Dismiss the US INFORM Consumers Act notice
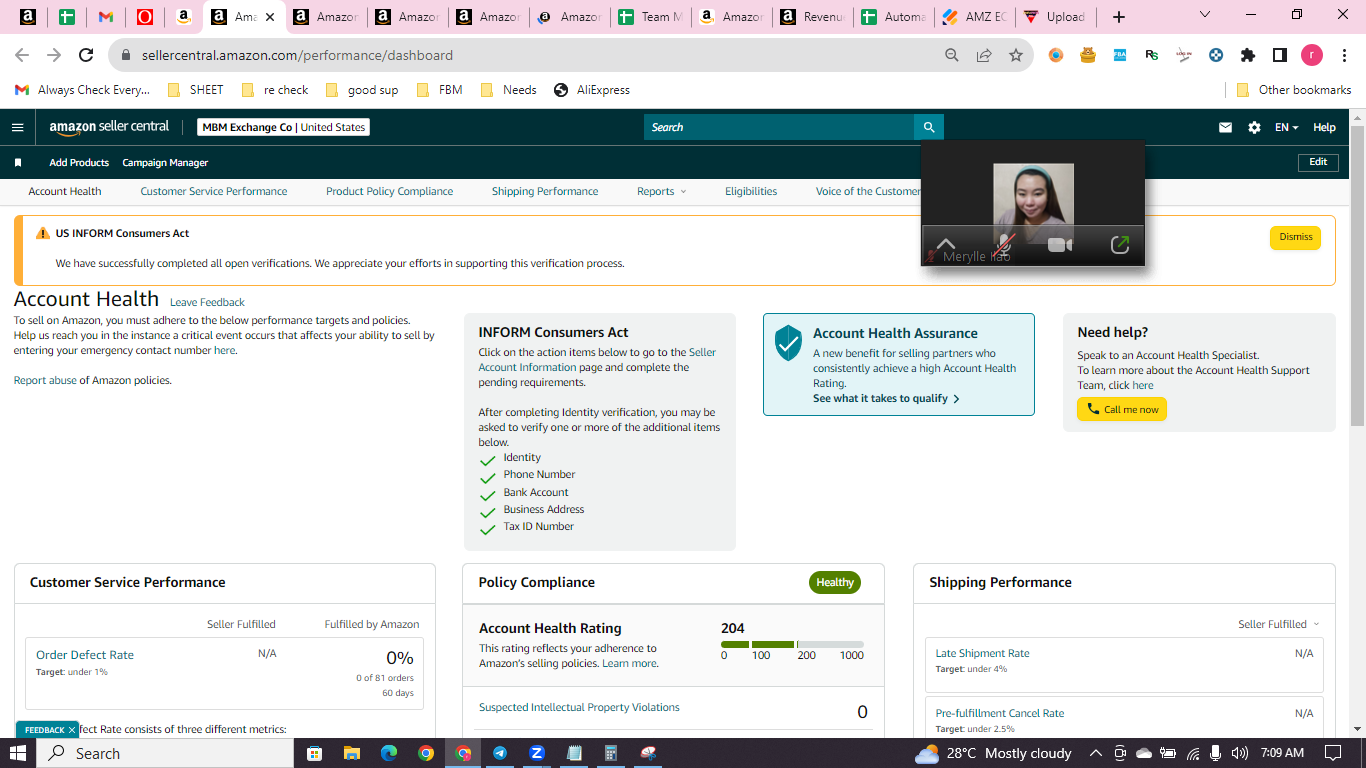This screenshot has width=1366, height=768. pyautogui.click(x=1295, y=237)
